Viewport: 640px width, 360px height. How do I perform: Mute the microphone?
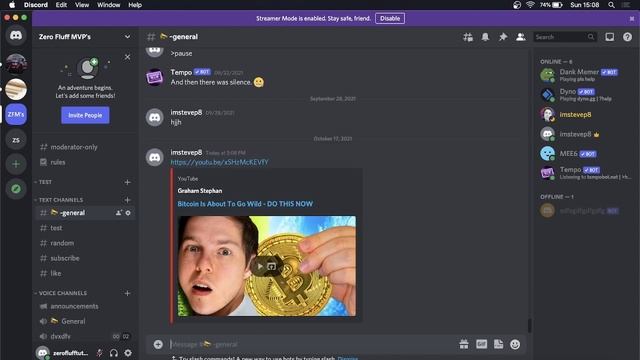[99, 353]
